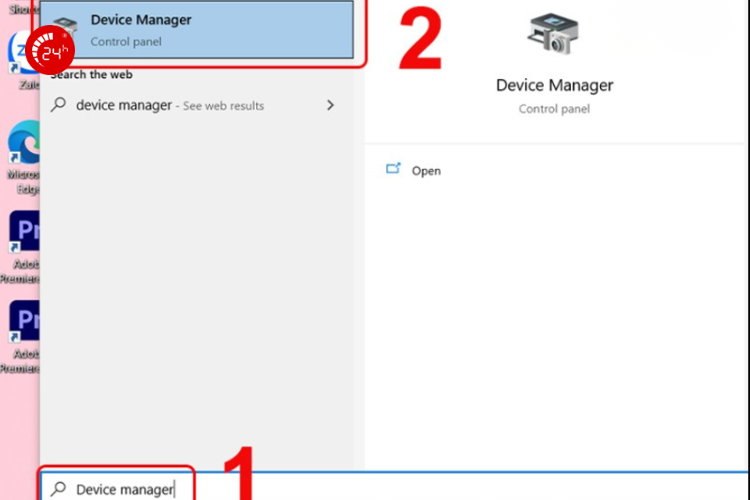This screenshot has height=500, width=750.
Task: Click the magnifier icon beside web result
Action: point(59,105)
